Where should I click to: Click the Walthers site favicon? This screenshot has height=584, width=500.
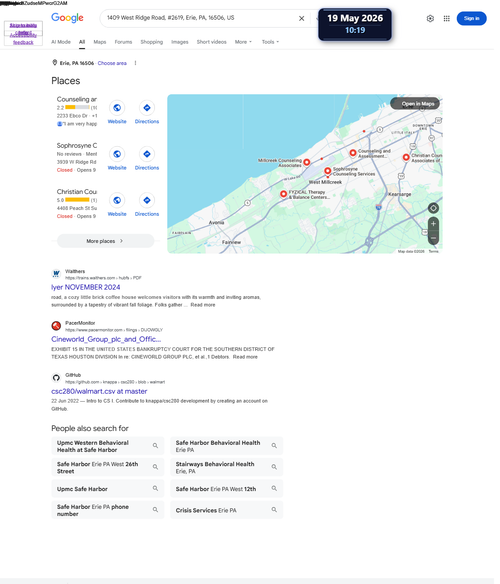click(x=56, y=274)
